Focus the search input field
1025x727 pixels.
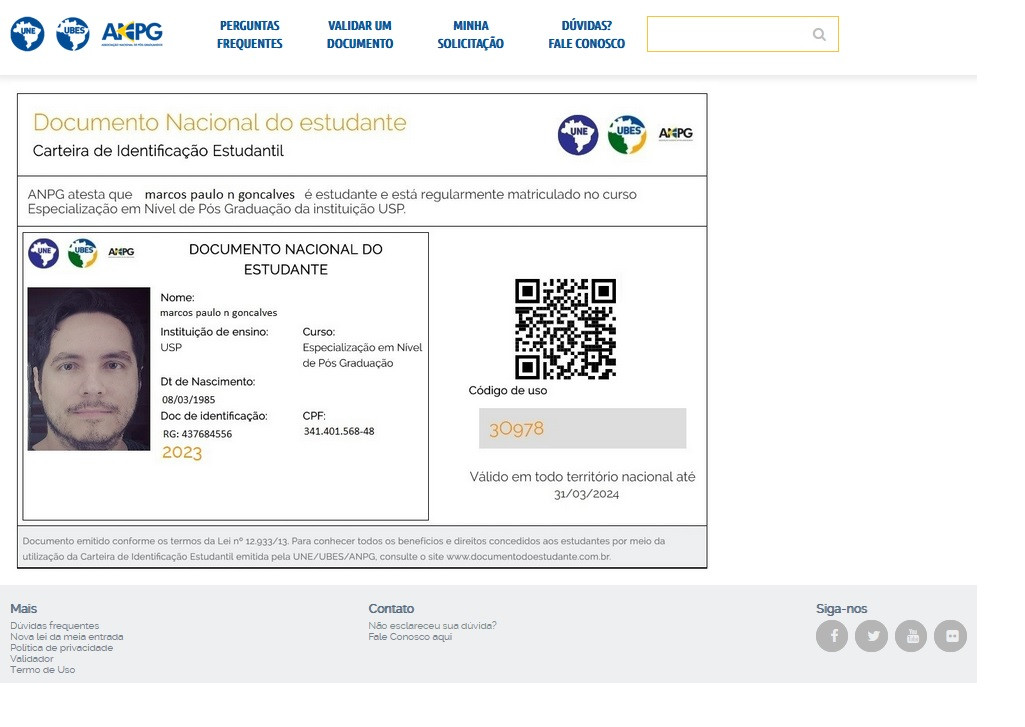coord(743,34)
